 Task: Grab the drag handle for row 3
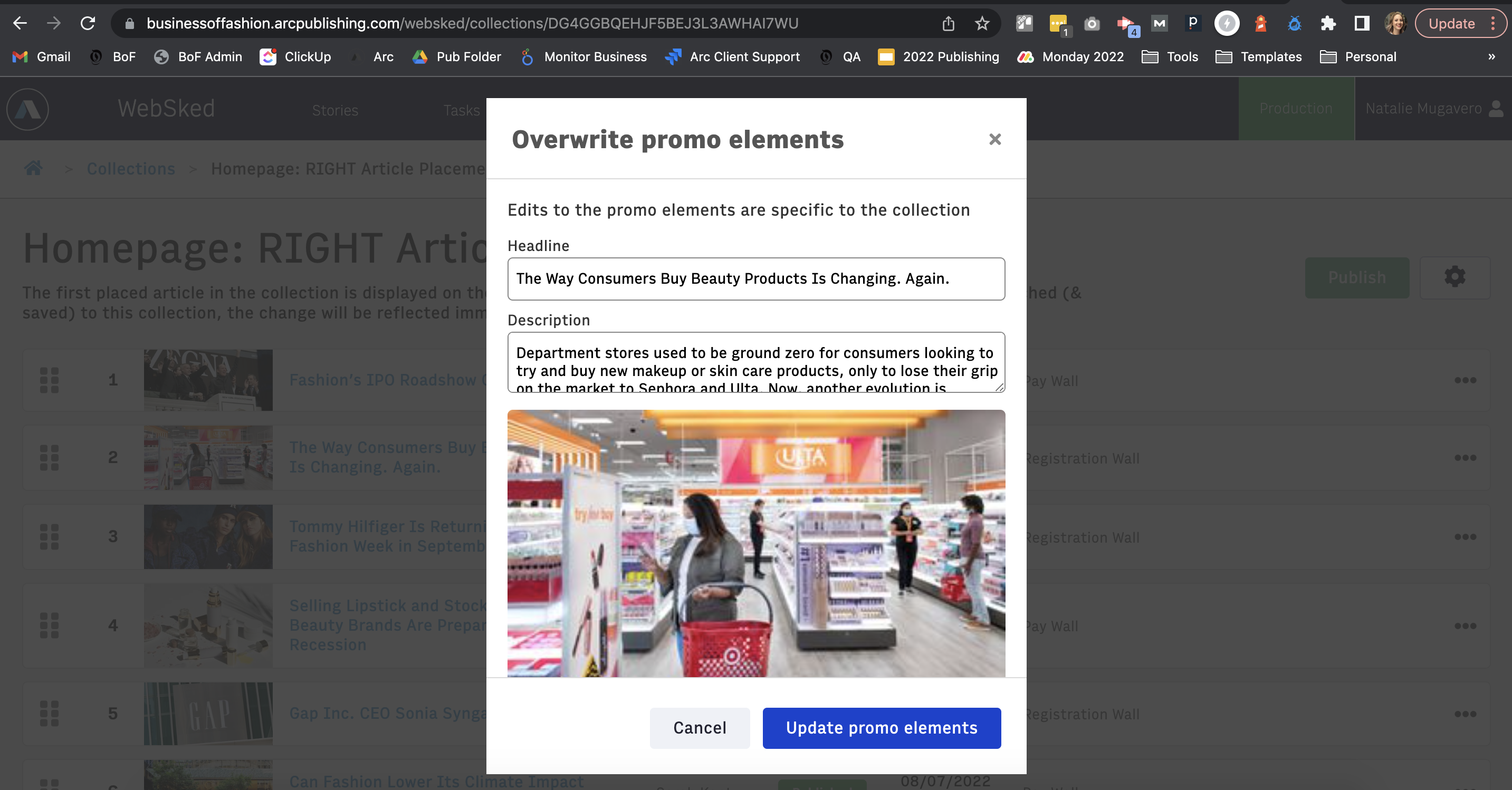click(49, 536)
